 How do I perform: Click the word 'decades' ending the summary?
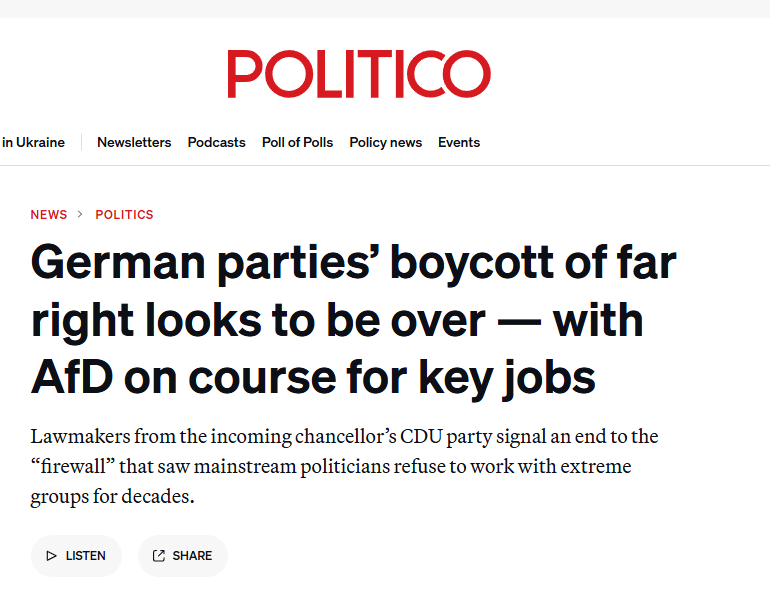154,497
